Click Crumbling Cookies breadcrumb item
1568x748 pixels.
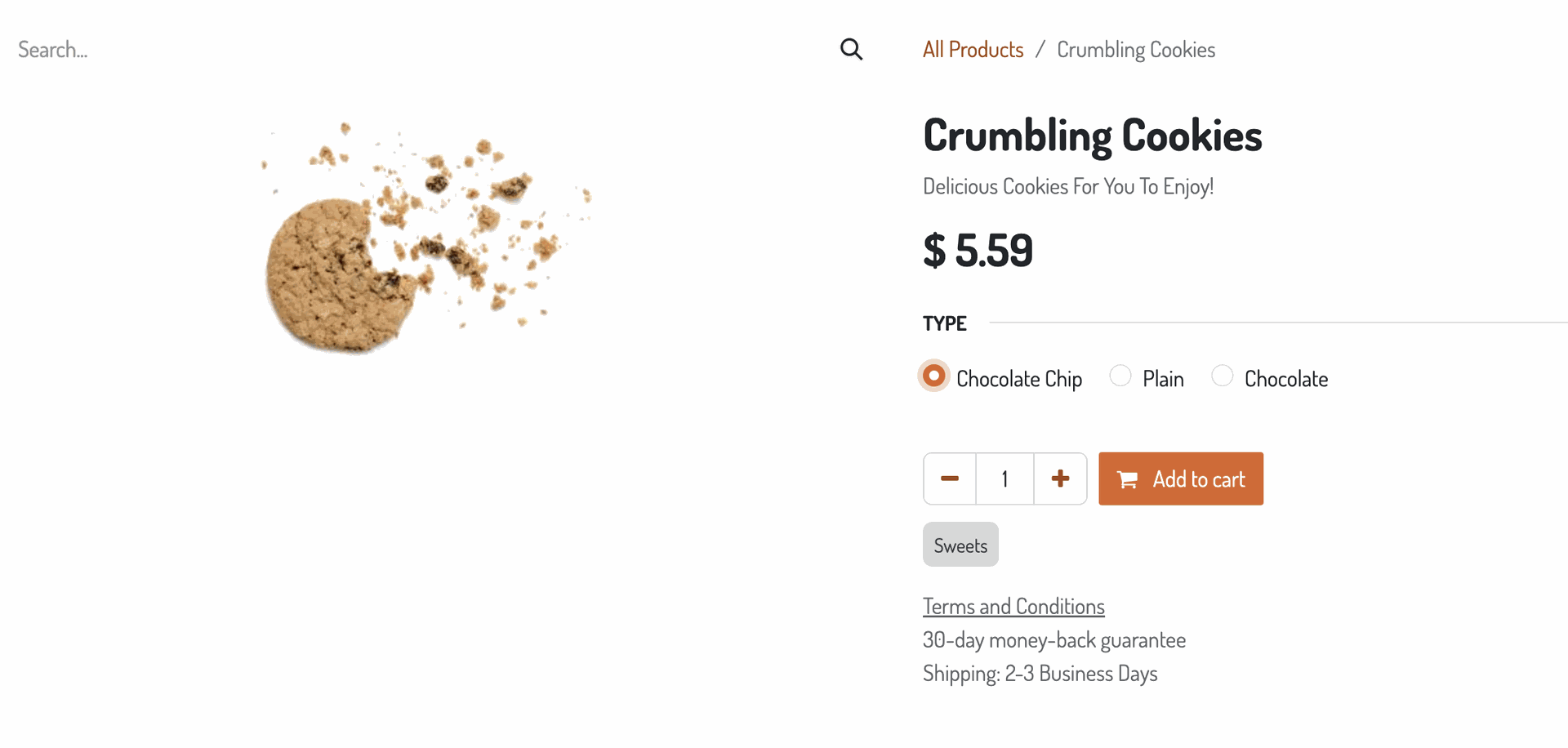point(1135,50)
